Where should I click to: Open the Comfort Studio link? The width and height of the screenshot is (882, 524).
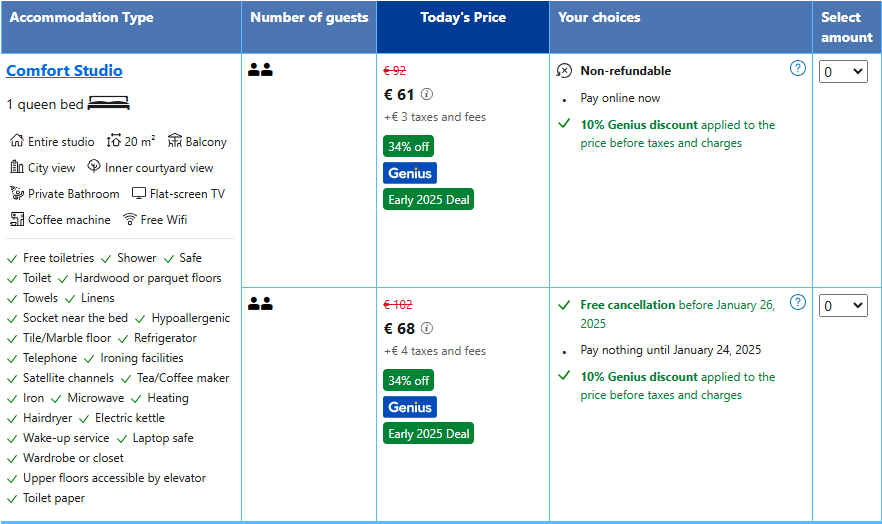(64, 71)
